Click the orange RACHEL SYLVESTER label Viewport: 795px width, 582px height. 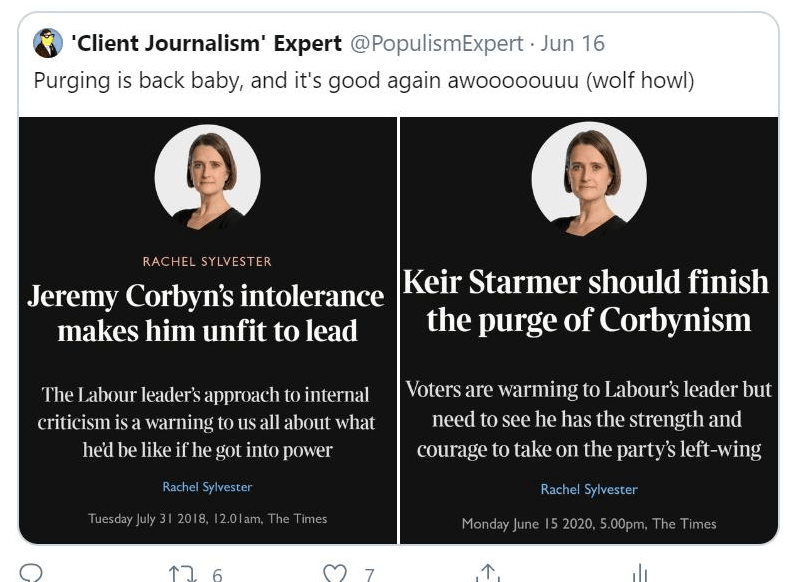207,262
